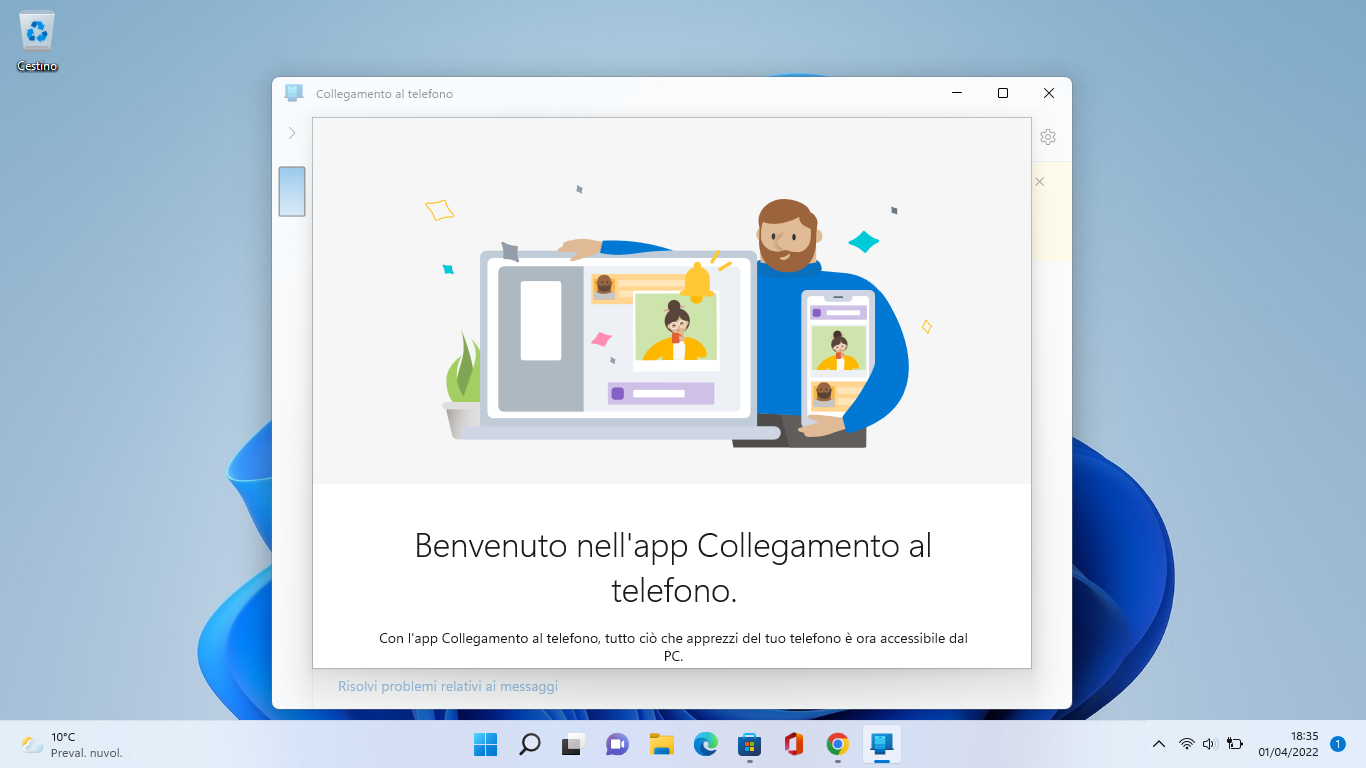Open clock and calendar showing 18:35
This screenshot has width=1366, height=768.
click(1288, 744)
